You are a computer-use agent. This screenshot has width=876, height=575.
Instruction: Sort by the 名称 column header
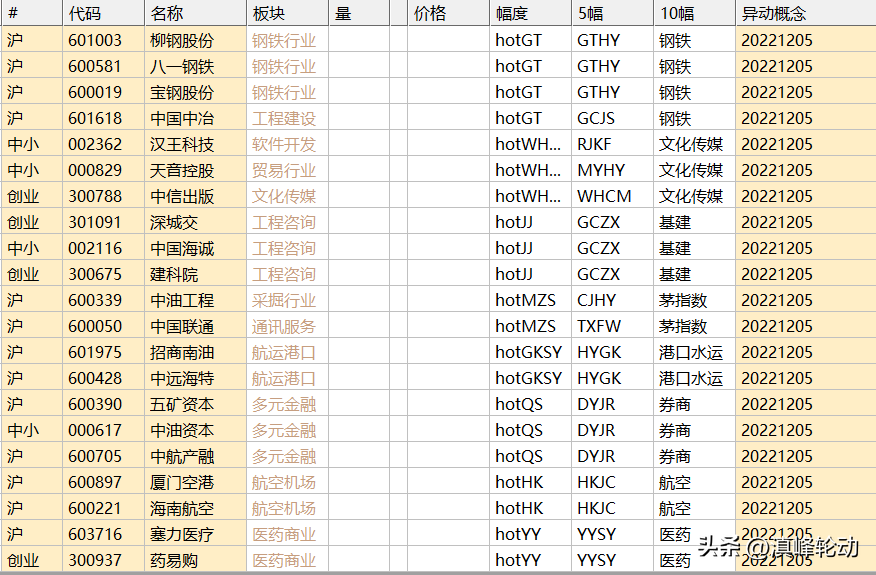196,13
